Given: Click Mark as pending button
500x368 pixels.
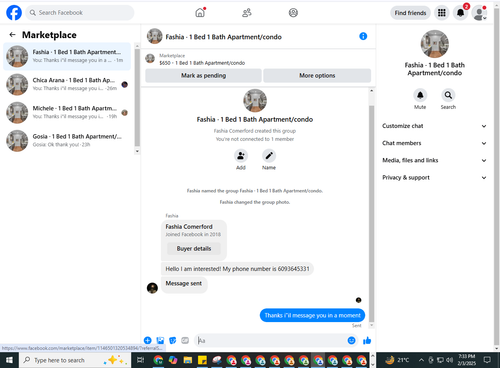Looking at the screenshot, I should point(203,76).
